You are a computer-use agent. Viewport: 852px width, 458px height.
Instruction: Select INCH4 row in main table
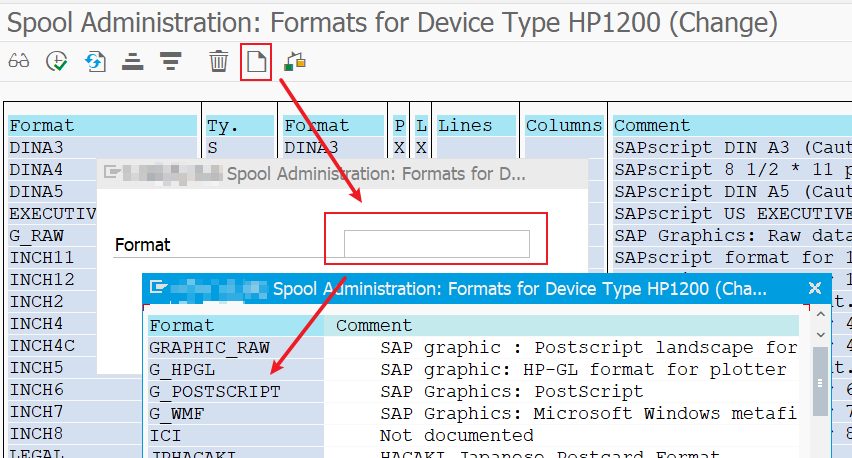pos(36,324)
